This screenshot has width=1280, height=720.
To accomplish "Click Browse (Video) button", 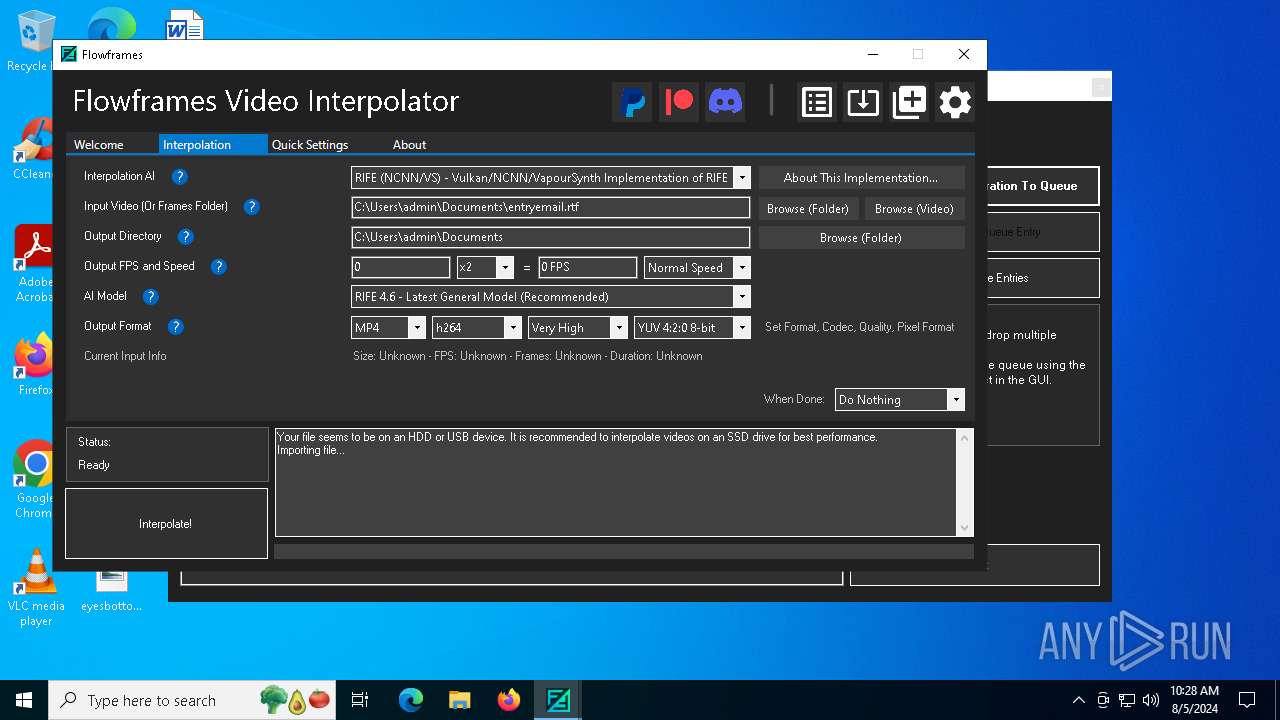I will 914,209.
